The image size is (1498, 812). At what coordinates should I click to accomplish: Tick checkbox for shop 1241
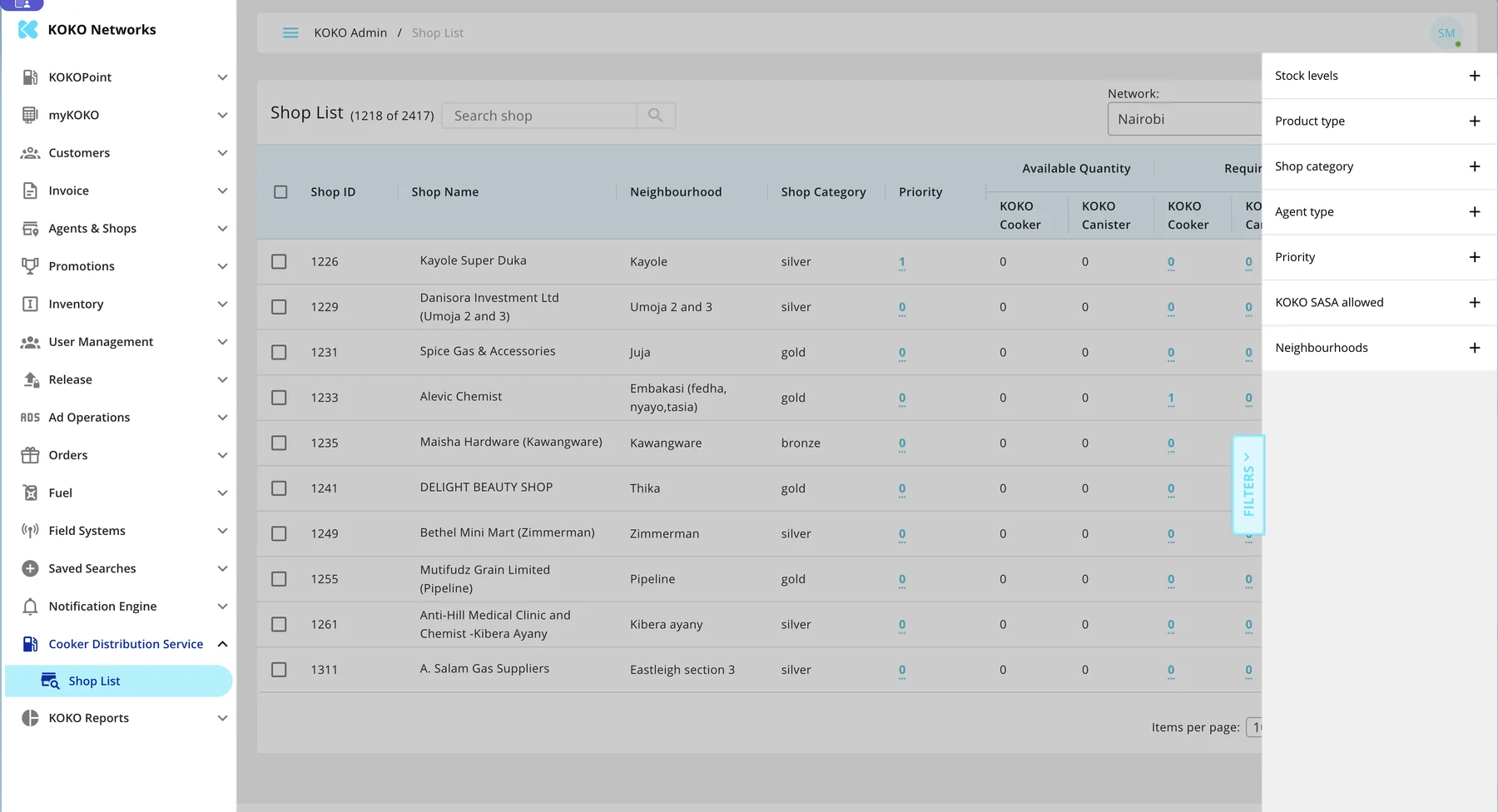pos(279,488)
